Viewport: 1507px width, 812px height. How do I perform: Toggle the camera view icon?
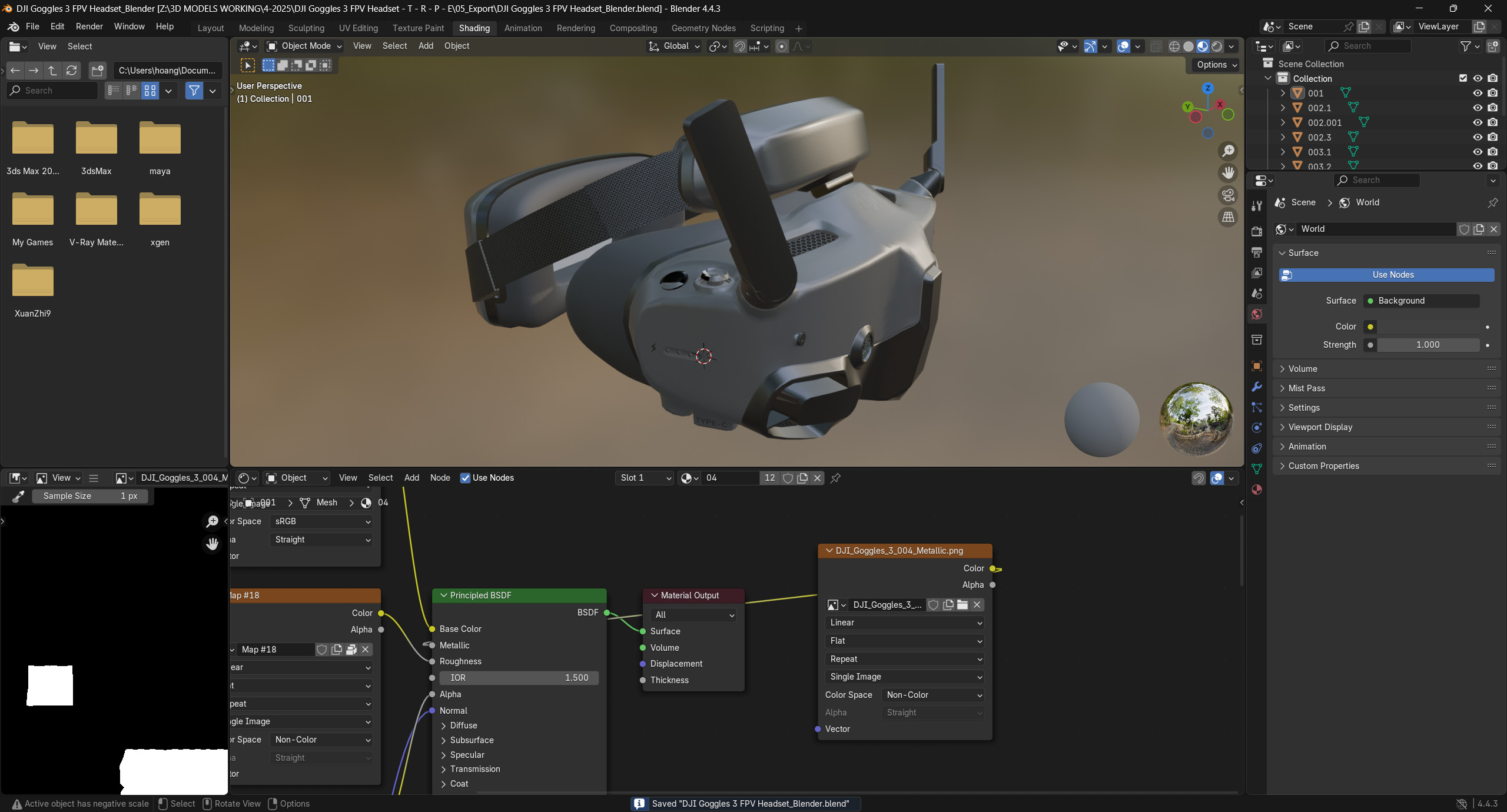[x=1228, y=195]
